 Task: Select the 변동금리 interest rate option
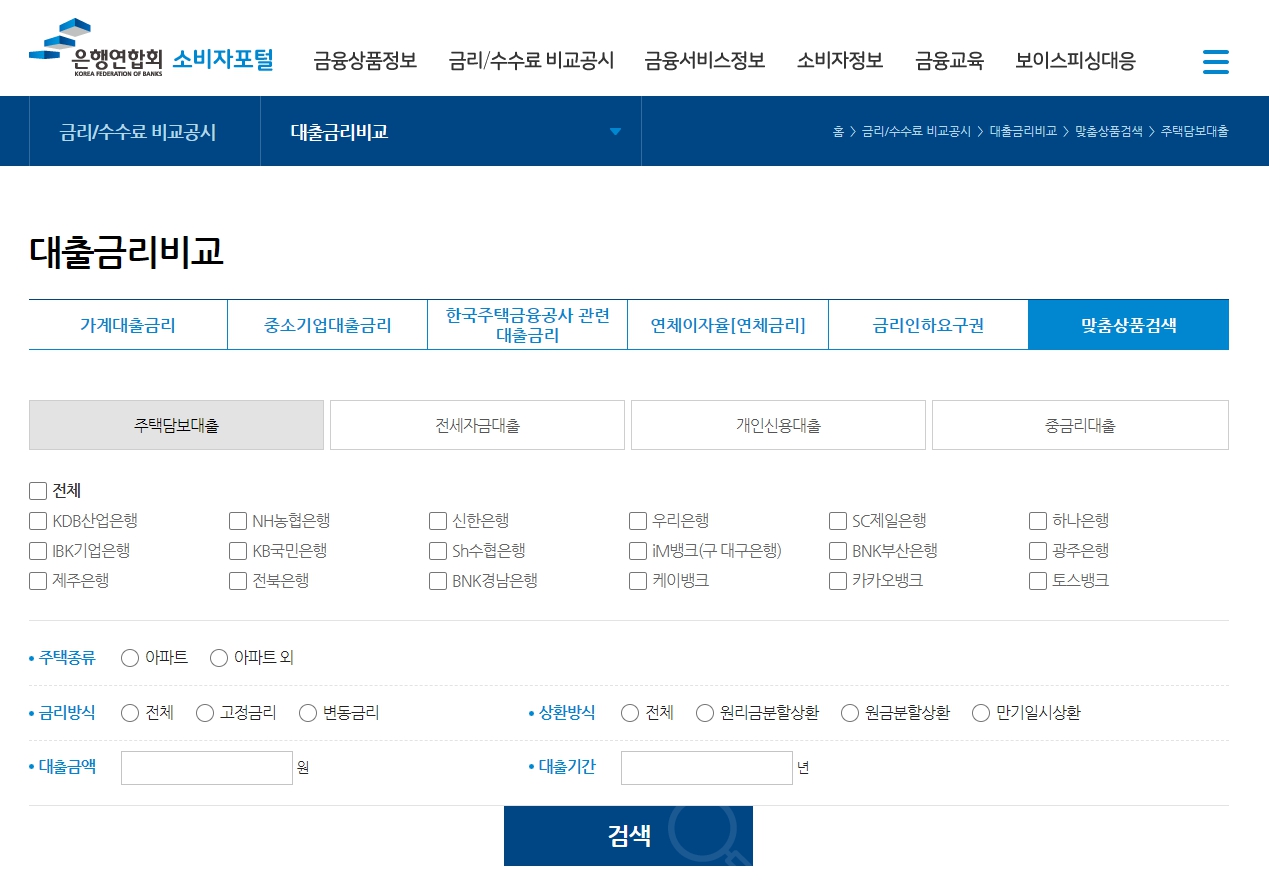[x=307, y=713]
